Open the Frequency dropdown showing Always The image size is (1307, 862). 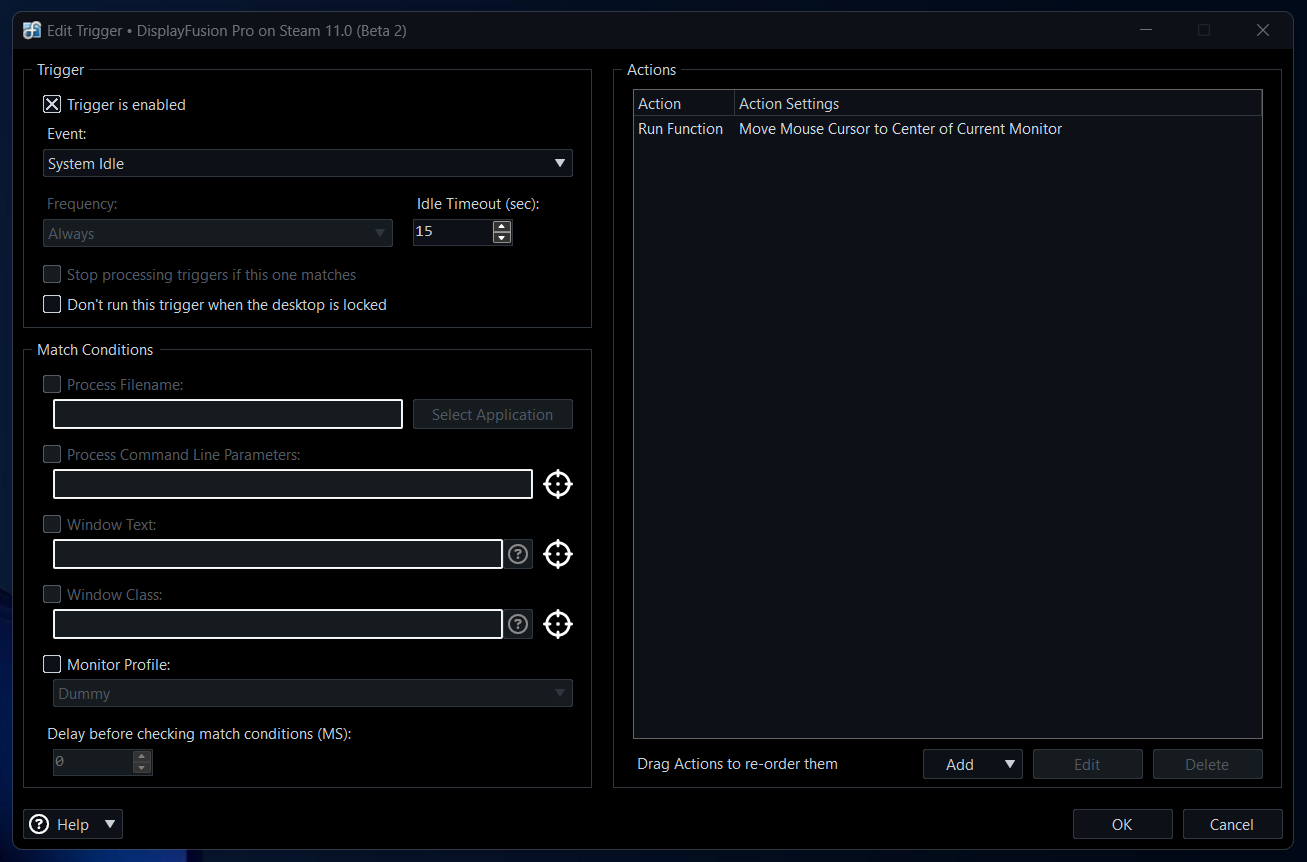218,233
